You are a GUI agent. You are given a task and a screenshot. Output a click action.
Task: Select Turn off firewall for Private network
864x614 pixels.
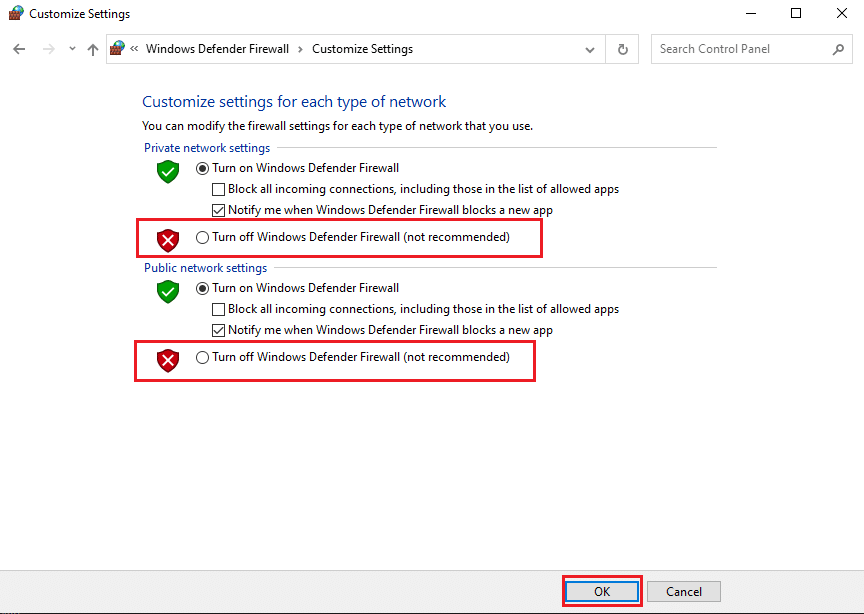(x=203, y=238)
